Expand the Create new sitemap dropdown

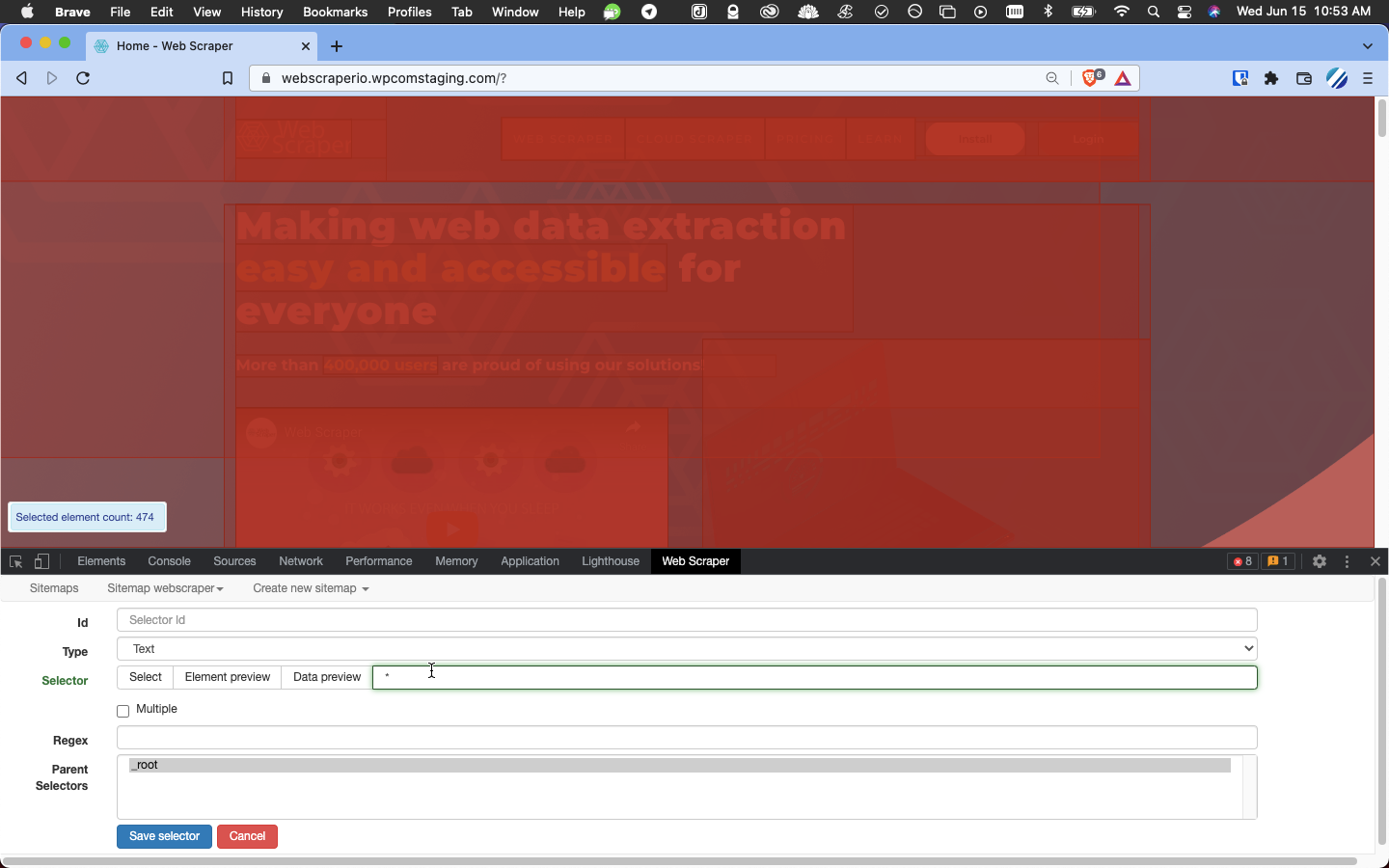311,588
